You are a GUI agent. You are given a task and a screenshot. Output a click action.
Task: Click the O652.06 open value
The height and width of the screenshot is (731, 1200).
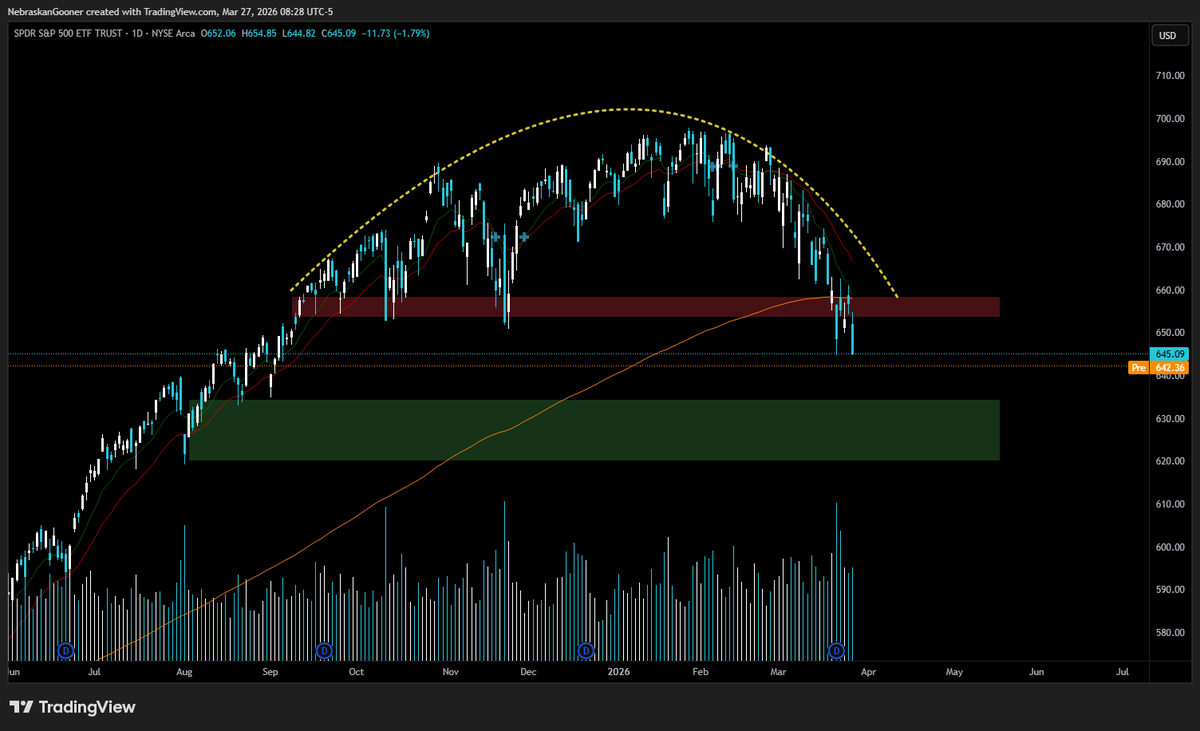(219, 35)
